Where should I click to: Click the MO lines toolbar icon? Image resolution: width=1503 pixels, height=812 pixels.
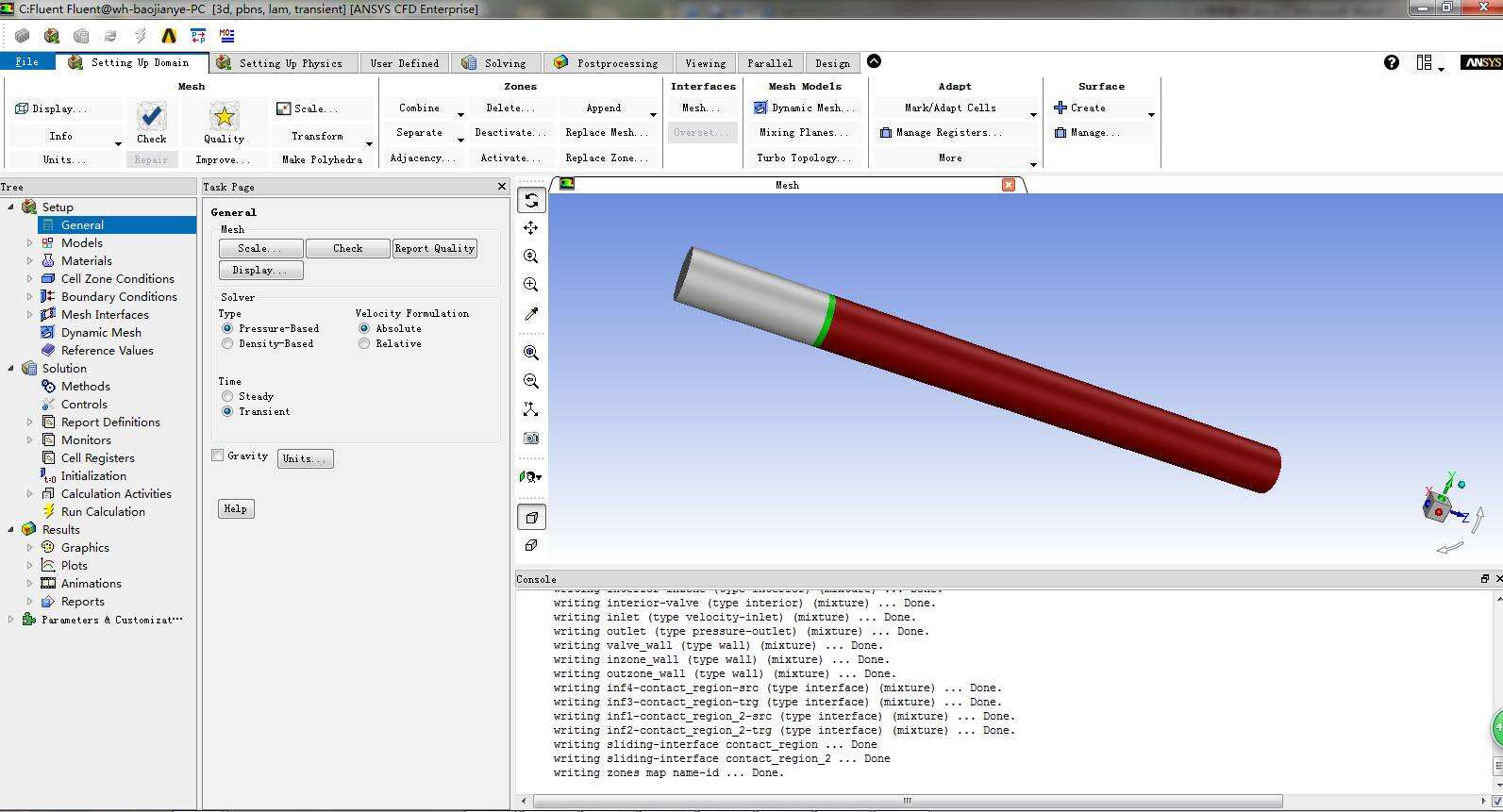tap(227, 36)
